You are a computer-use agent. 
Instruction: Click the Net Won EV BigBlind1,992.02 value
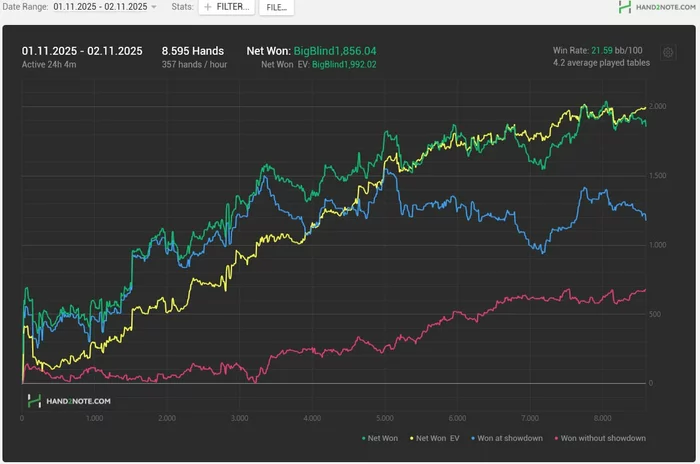(344, 64)
